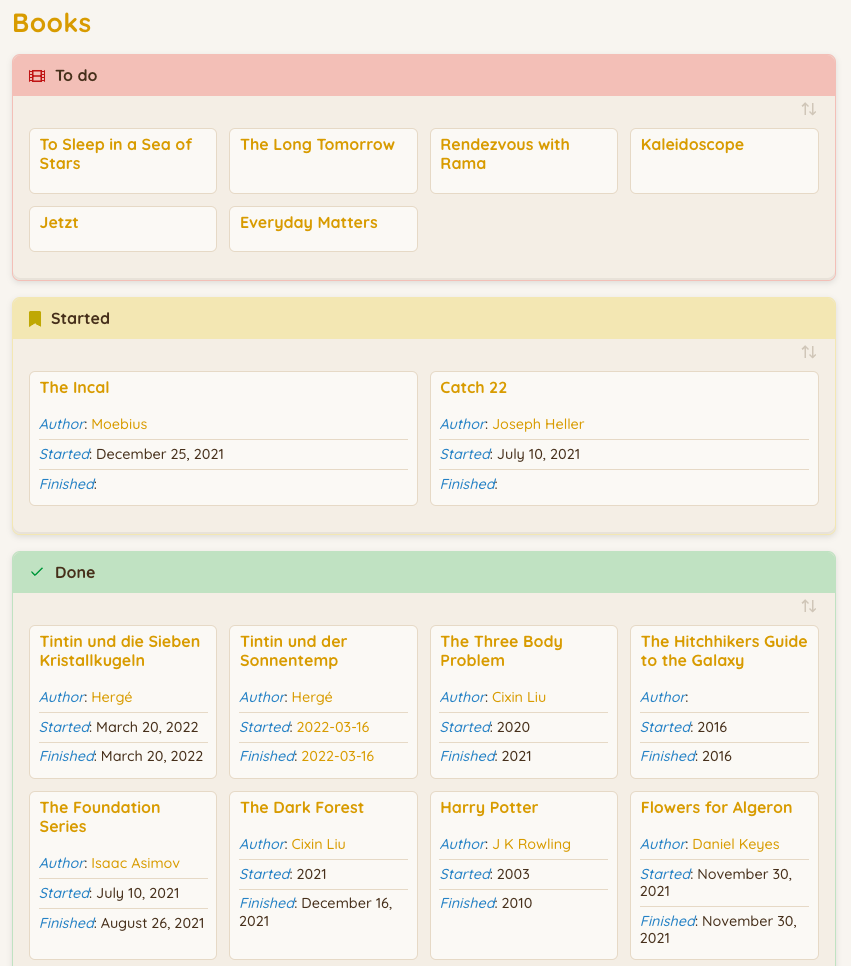This screenshot has width=851, height=966.
Task: Open Flowers for Algeron title
Action: pyautogui.click(x=716, y=808)
